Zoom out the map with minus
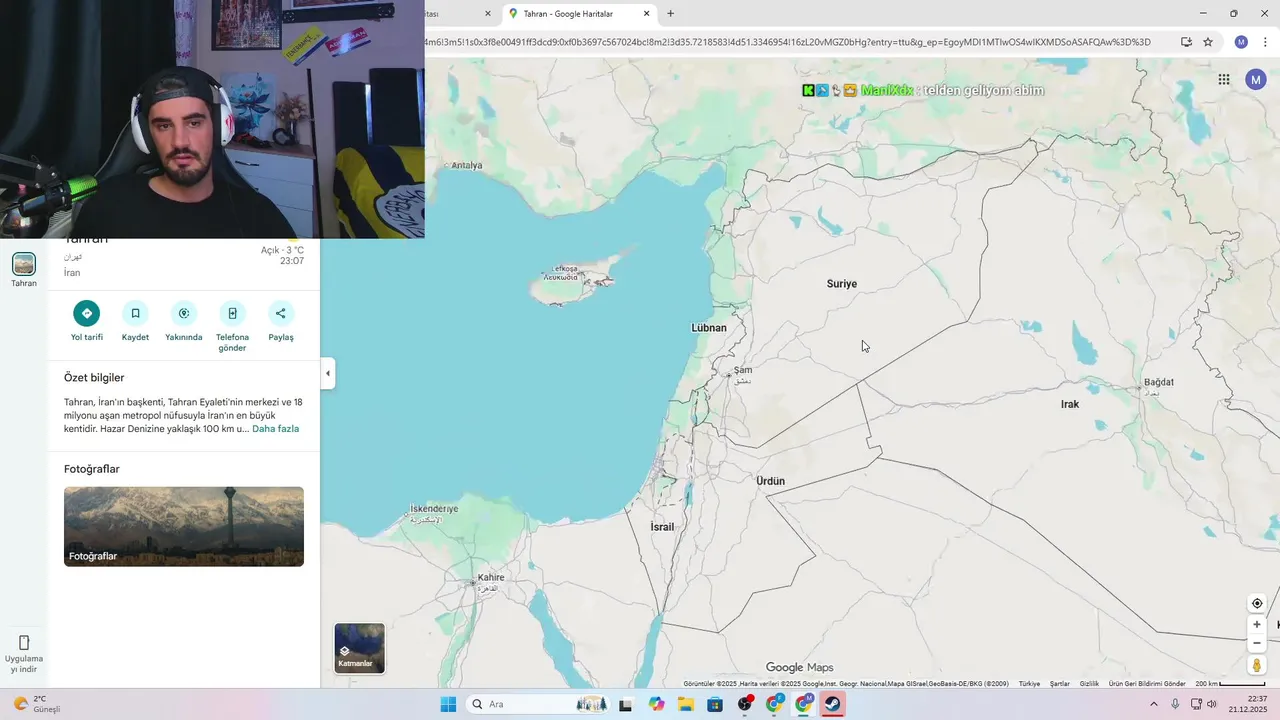The width and height of the screenshot is (1280, 720). pyautogui.click(x=1257, y=643)
